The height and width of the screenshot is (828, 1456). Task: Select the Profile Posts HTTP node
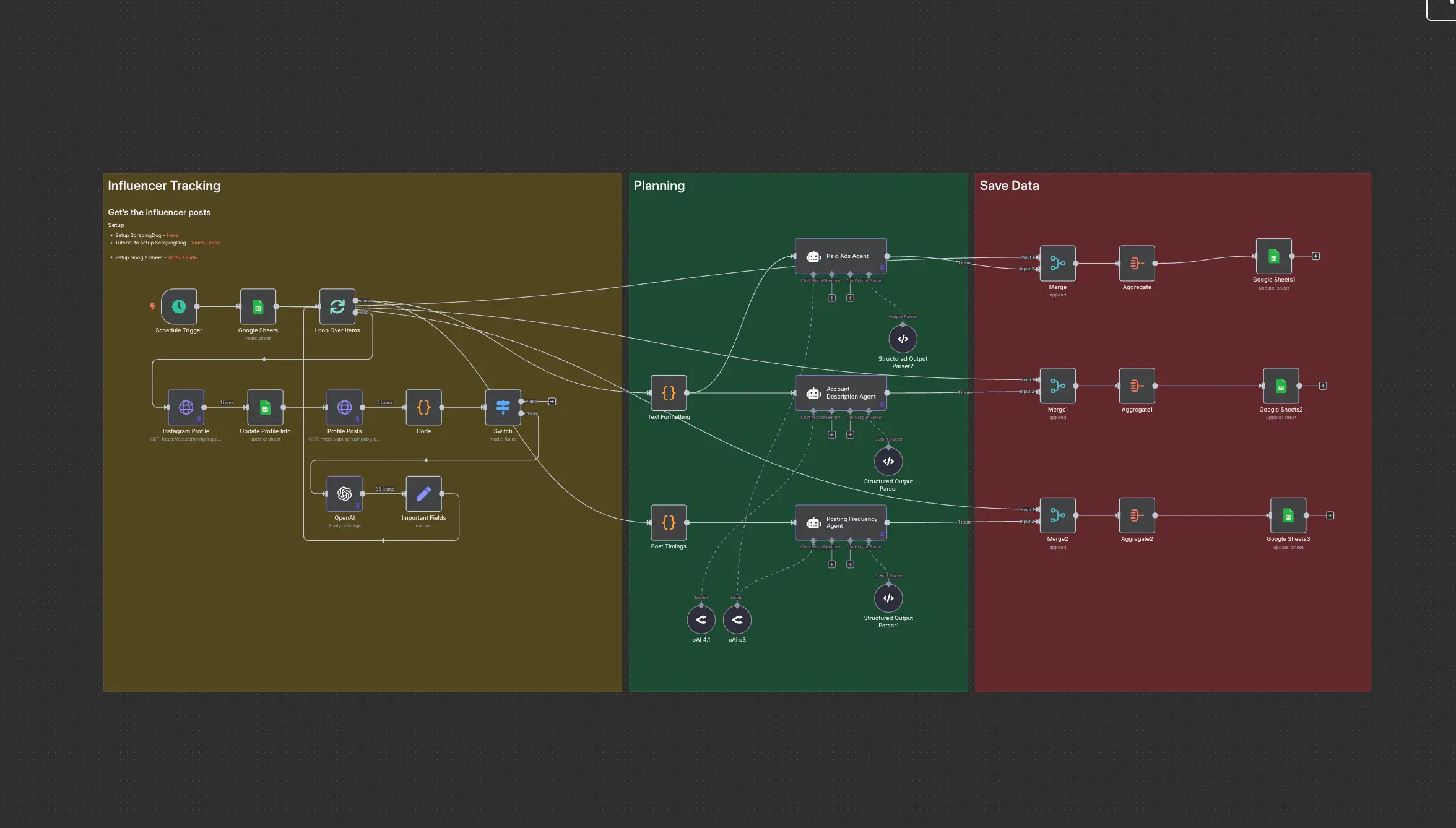tap(344, 407)
